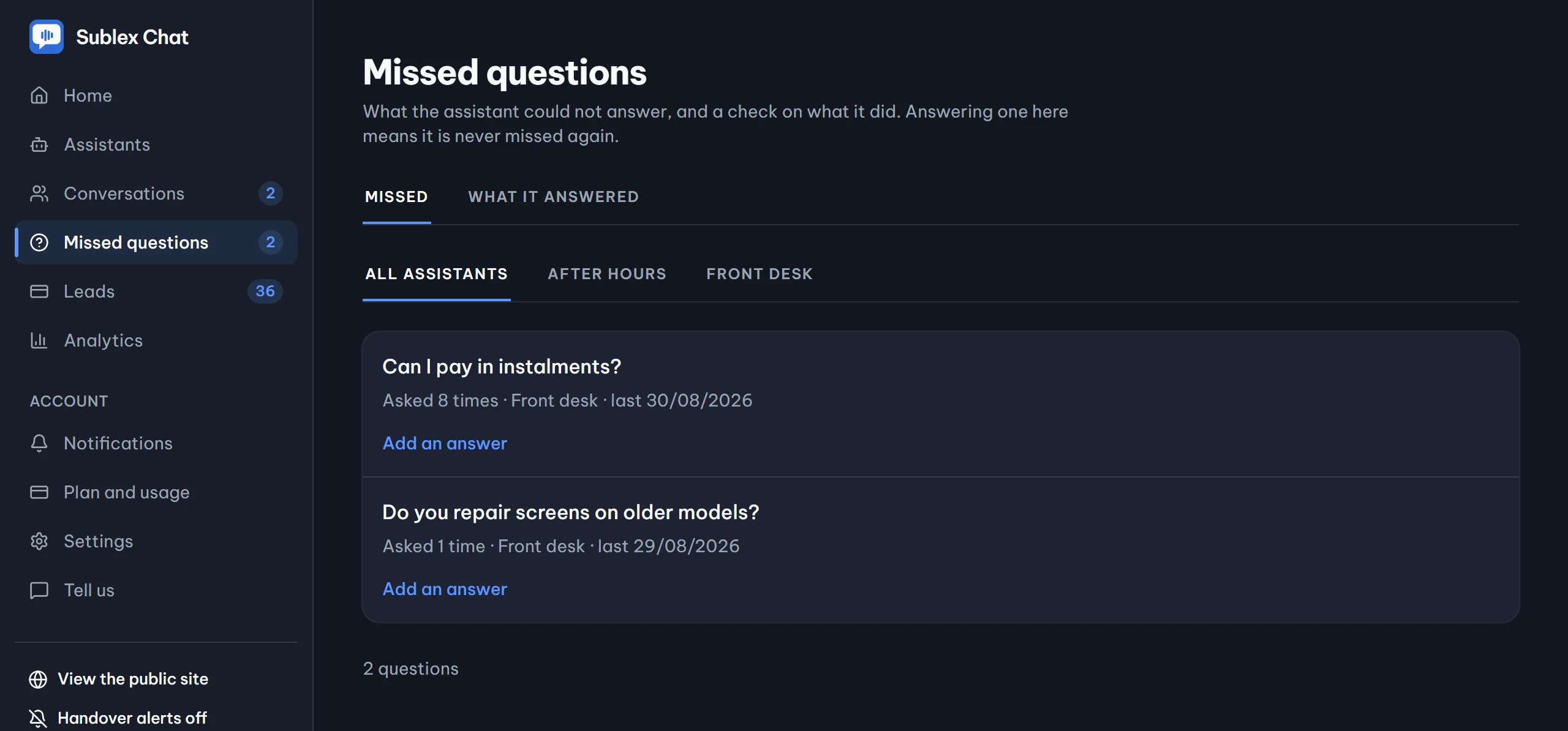The width and height of the screenshot is (1568, 731).
Task: Filter by Front Desk assistant
Action: [759, 274]
